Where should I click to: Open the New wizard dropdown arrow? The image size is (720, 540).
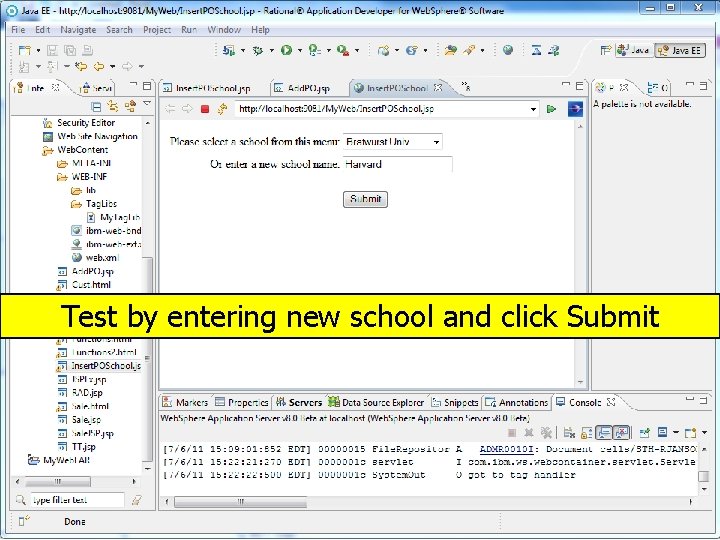(x=38, y=51)
